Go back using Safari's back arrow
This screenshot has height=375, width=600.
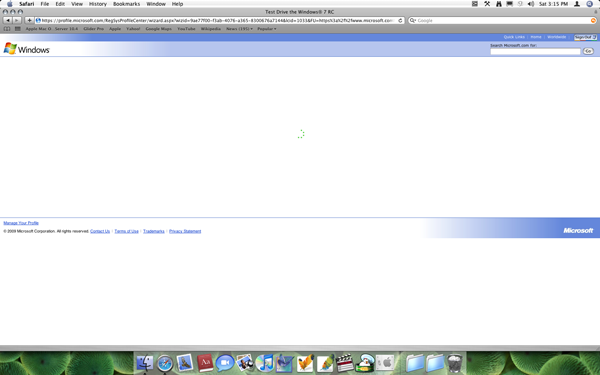pyautogui.click(x=8, y=20)
